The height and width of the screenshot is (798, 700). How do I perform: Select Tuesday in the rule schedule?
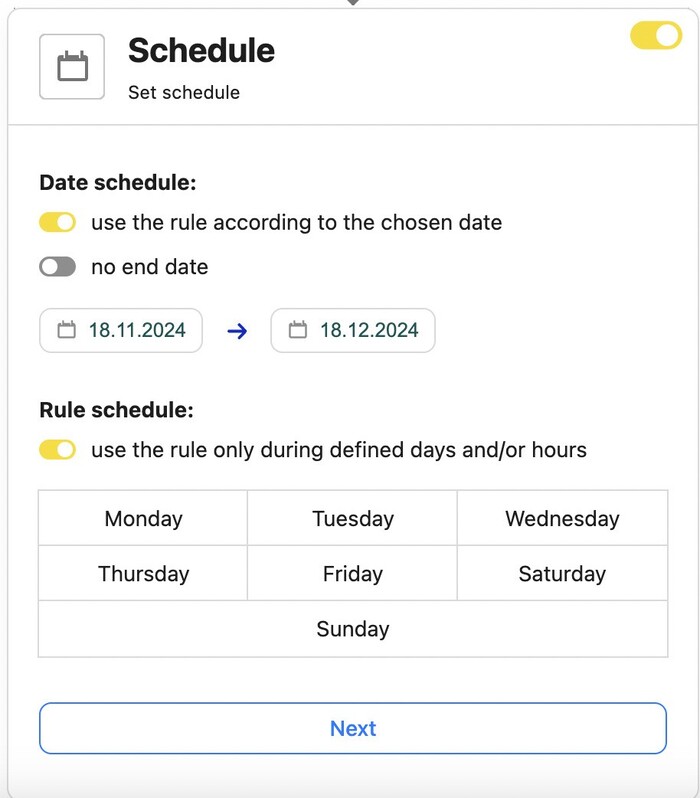tap(352, 518)
